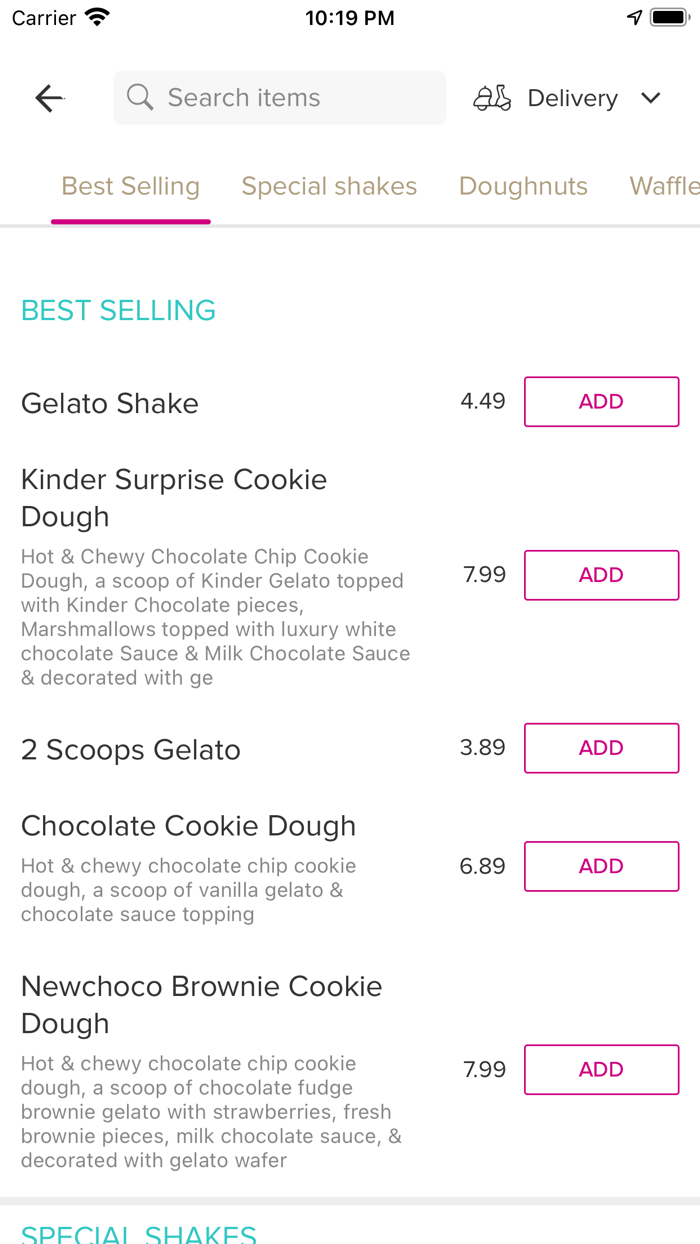
Task: Add Kinder Surprise Cookie Dough
Action: point(601,575)
